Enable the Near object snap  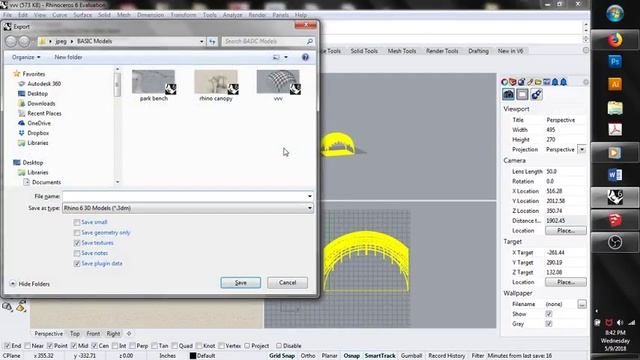click(27, 346)
